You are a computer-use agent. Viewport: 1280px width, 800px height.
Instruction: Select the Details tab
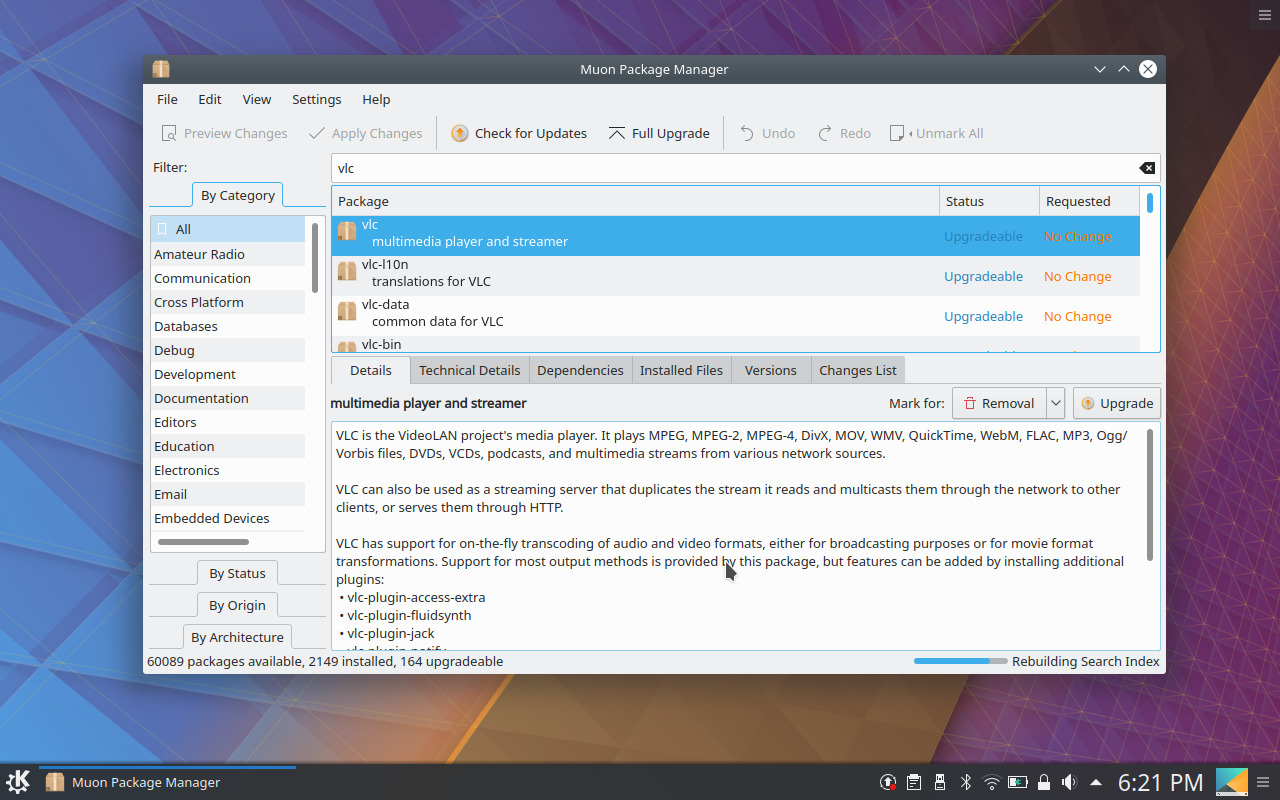[x=371, y=370]
